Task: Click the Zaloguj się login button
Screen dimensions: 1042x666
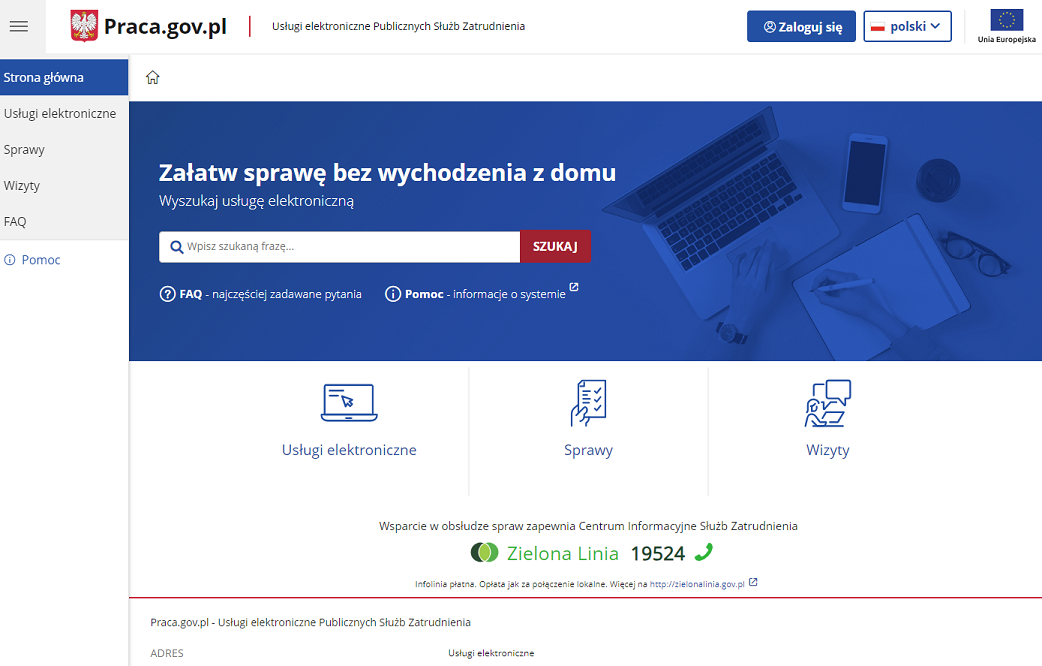Action: [x=801, y=27]
